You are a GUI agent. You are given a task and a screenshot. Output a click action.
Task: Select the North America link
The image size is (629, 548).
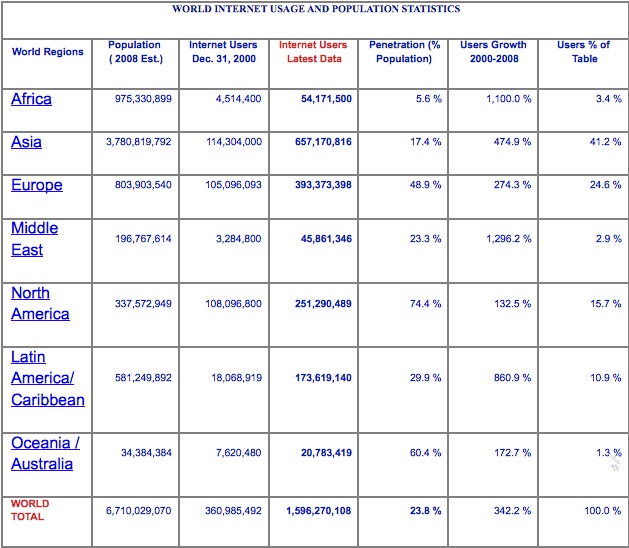pyautogui.click(x=40, y=303)
